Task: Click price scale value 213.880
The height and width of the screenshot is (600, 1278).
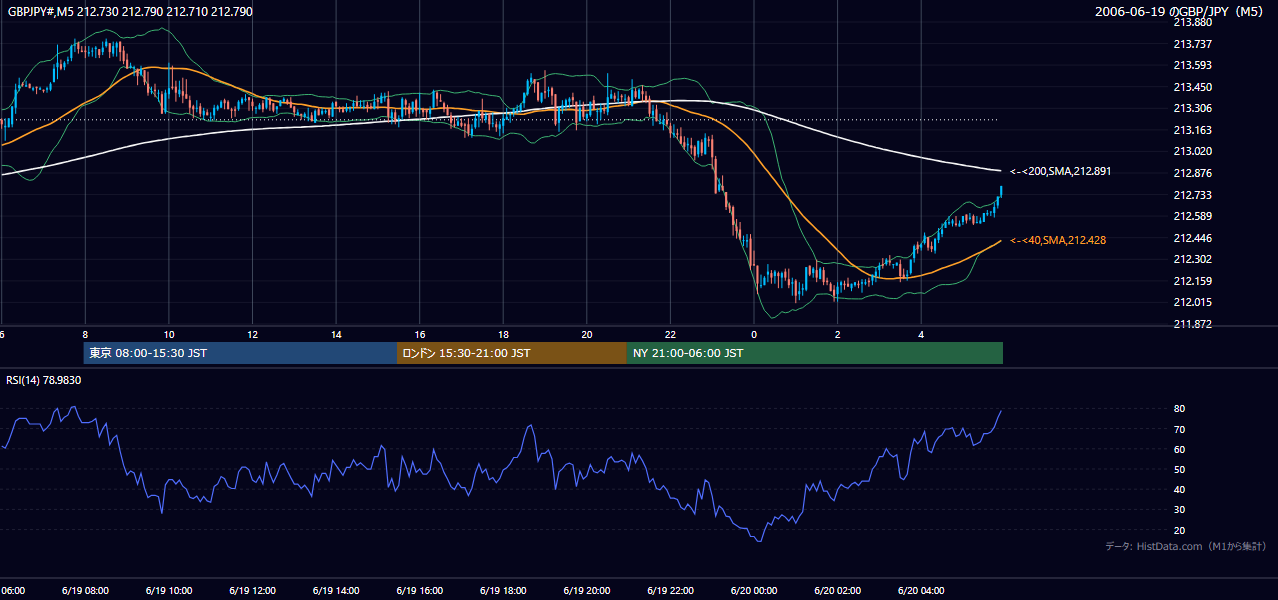Action: tap(1191, 22)
